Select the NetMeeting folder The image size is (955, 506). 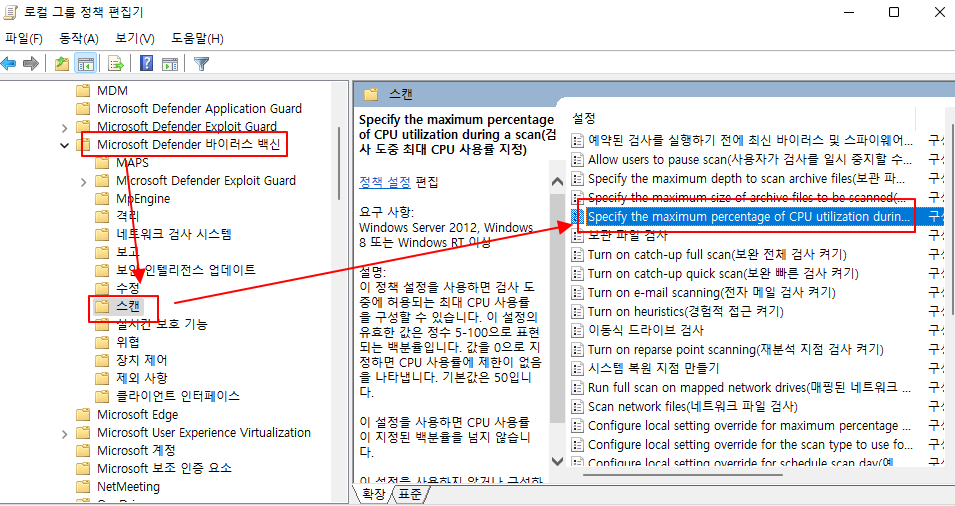pos(118,487)
